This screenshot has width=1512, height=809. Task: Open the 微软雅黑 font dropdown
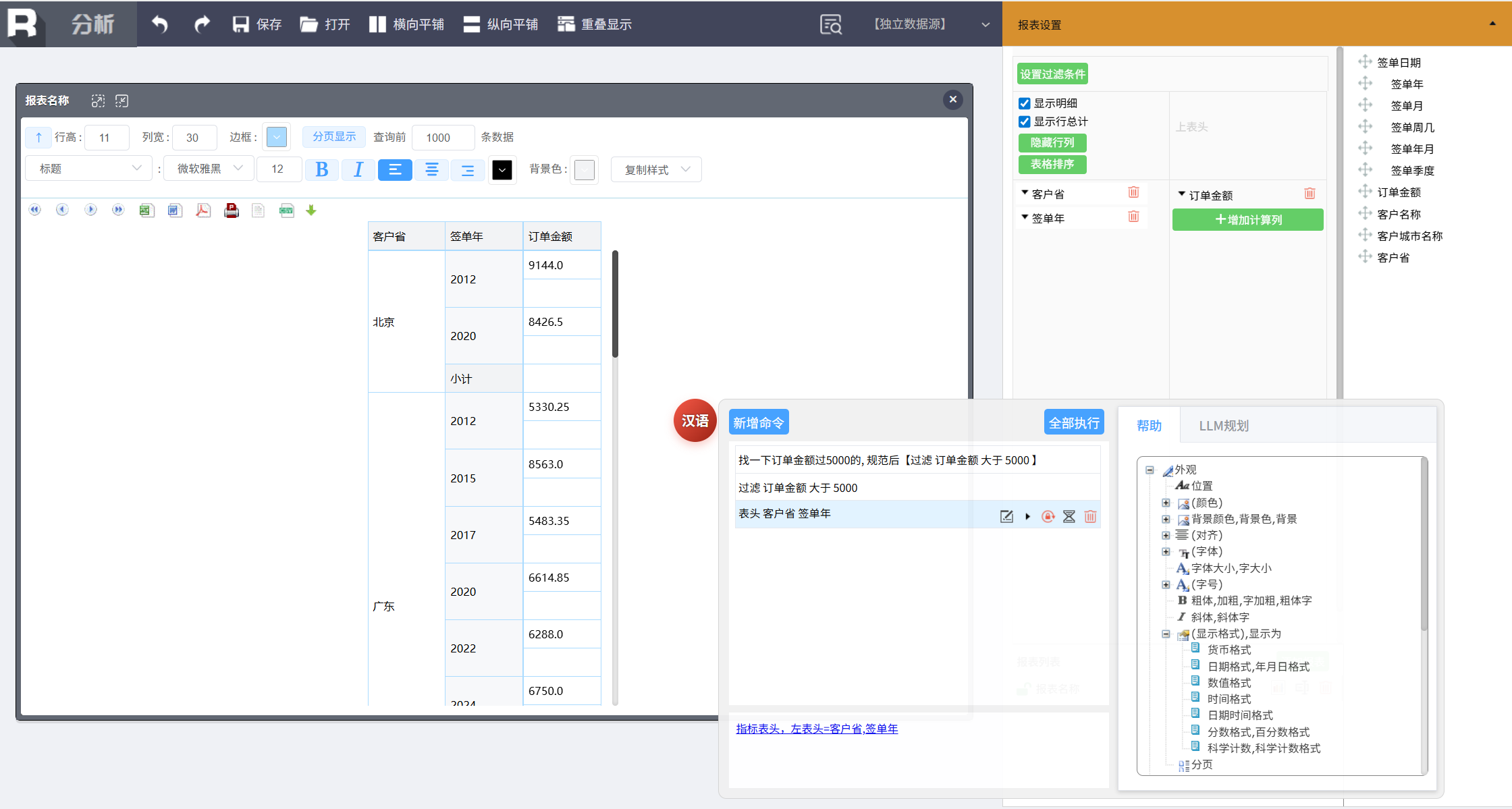(209, 169)
